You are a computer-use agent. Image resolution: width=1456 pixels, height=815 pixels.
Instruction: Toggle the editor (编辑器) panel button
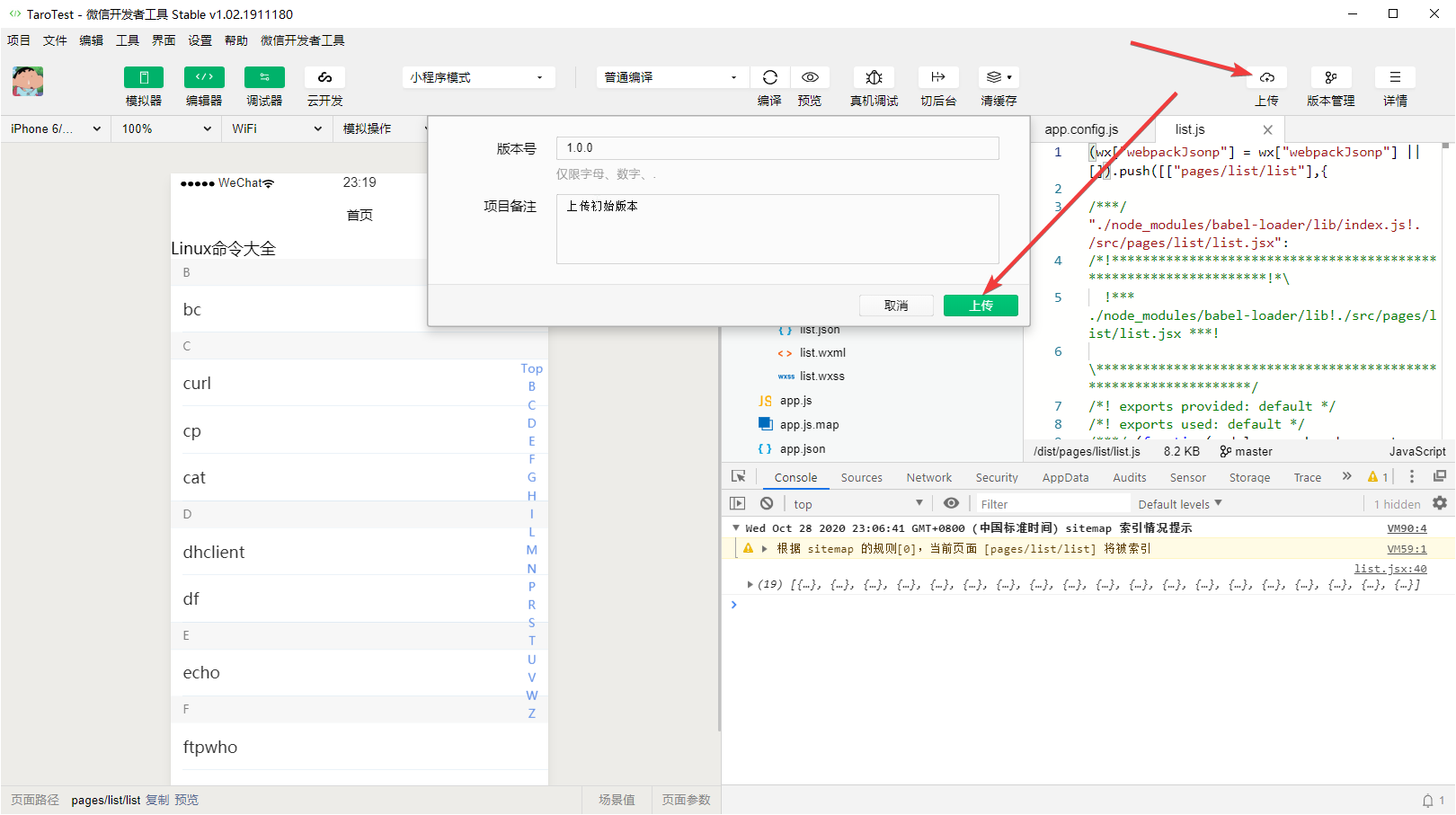click(x=204, y=77)
